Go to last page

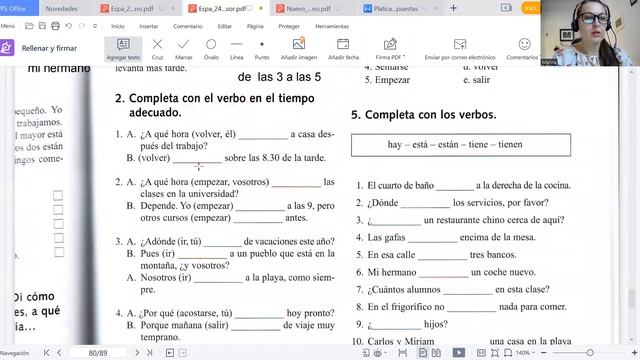click(149, 353)
